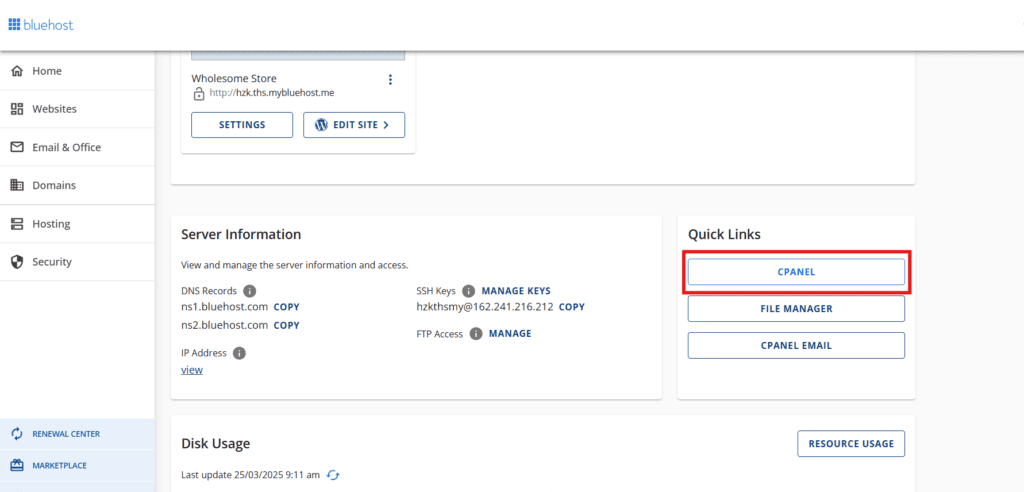Screen dimensions: 1024x492
Task: Click the padlock icon beside site URL
Action: [199, 93]
